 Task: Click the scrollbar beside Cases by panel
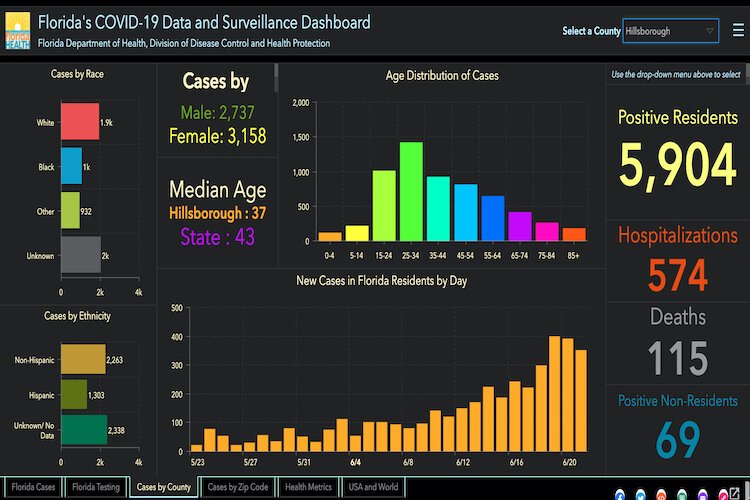tap(276, 78)
